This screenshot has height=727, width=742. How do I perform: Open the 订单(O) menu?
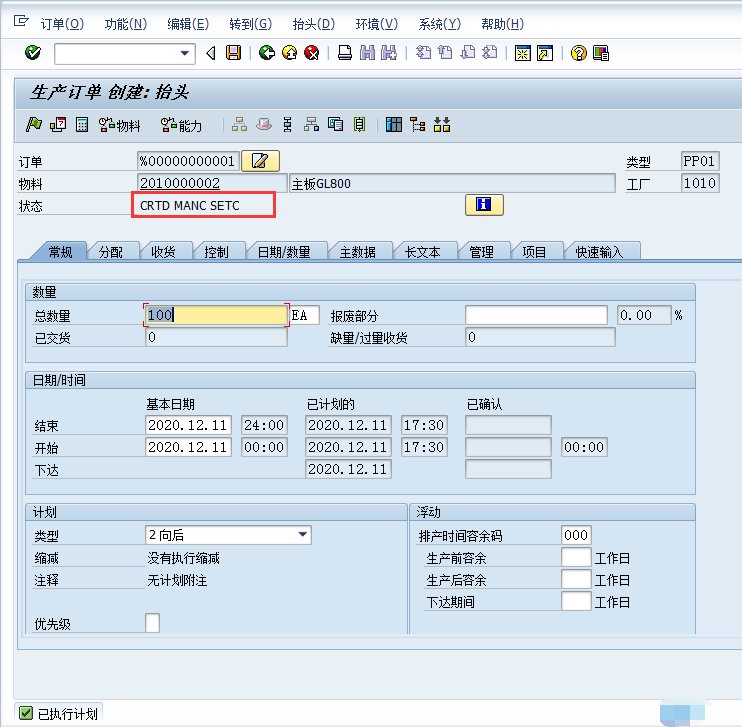(x=62, y=24)
